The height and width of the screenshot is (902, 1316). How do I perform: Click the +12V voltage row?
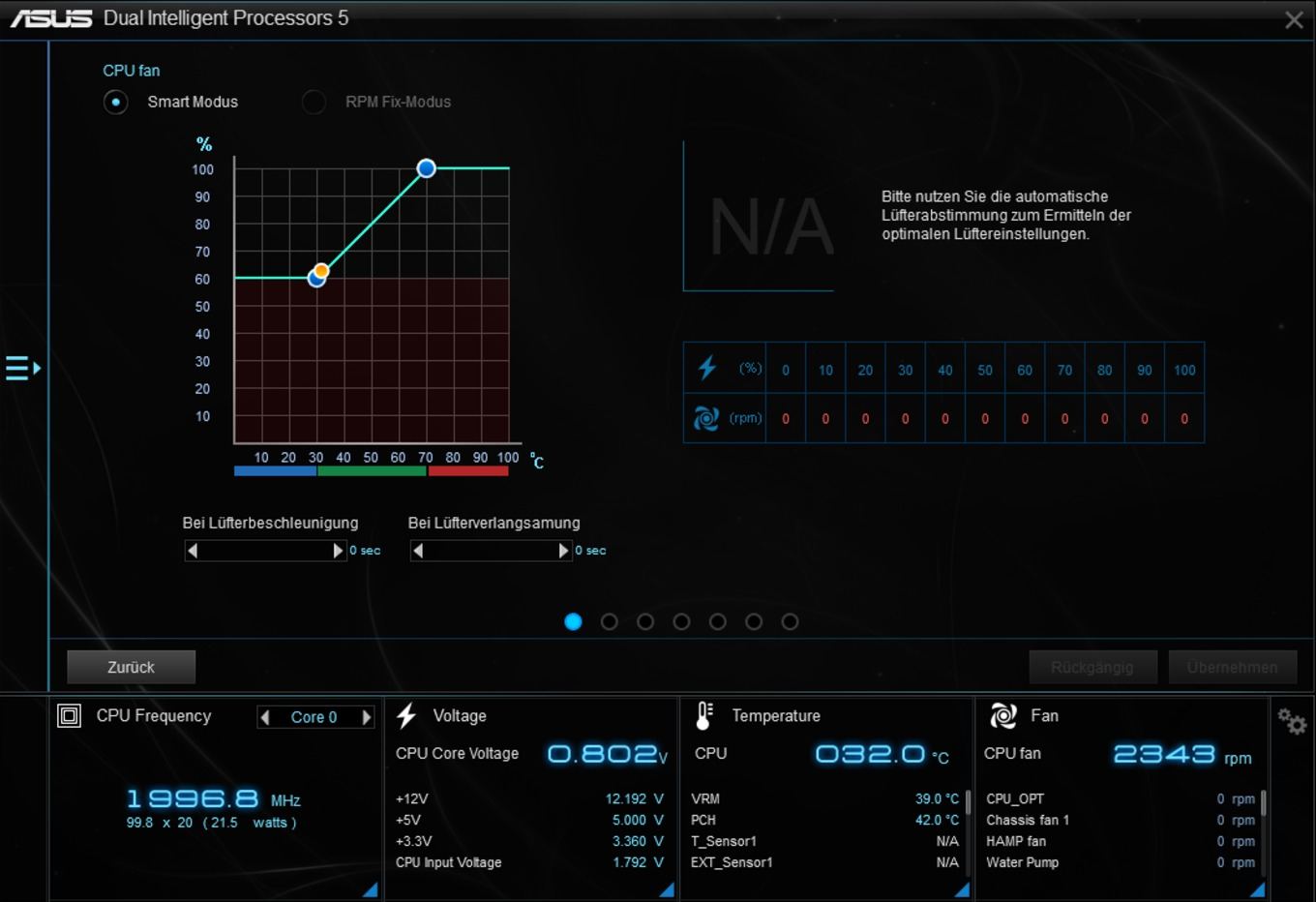coord(529,798)
